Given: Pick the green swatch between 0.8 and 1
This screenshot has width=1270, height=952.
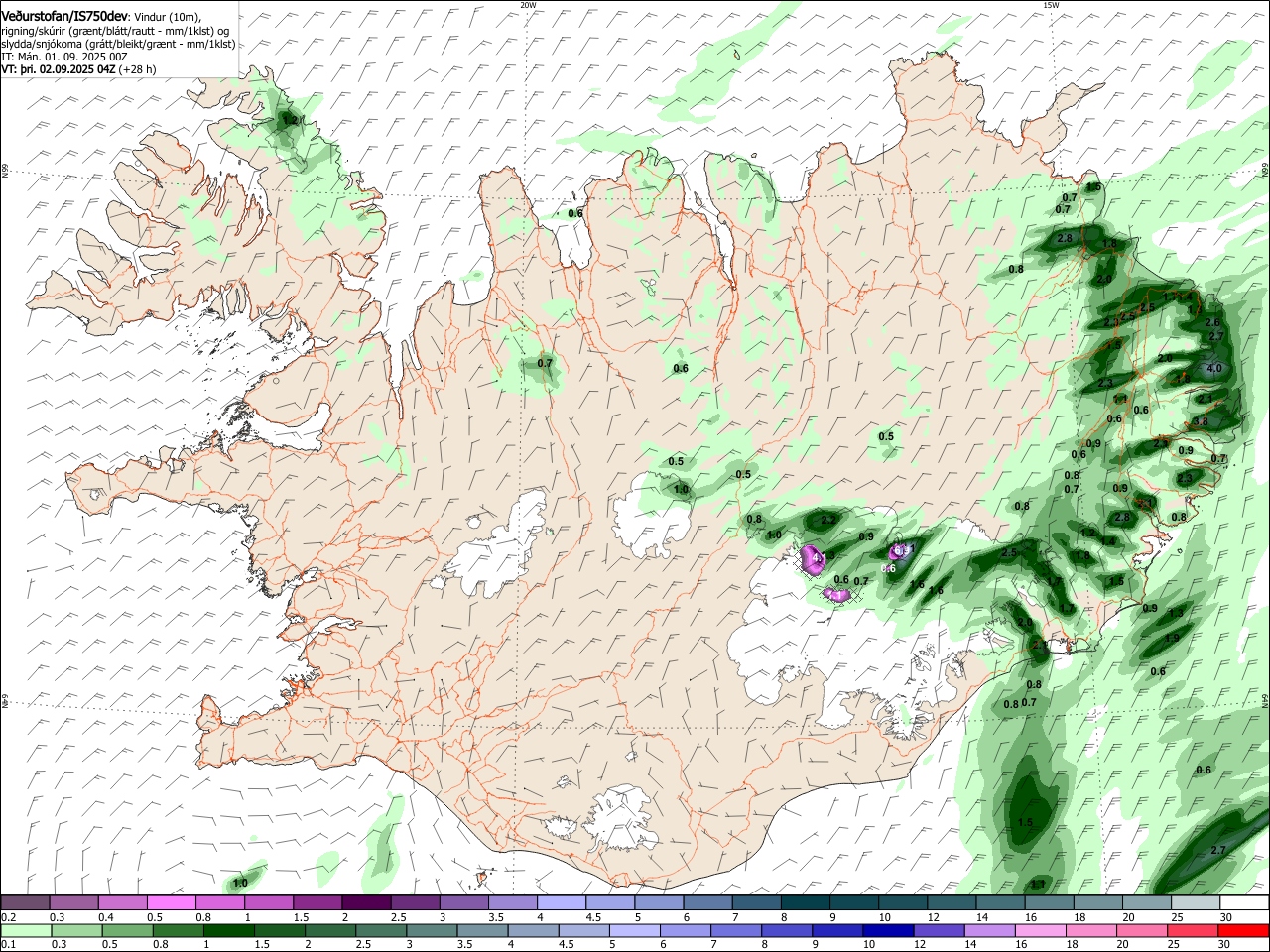Looking at the screenshot, I should click(x=178, y=930).
